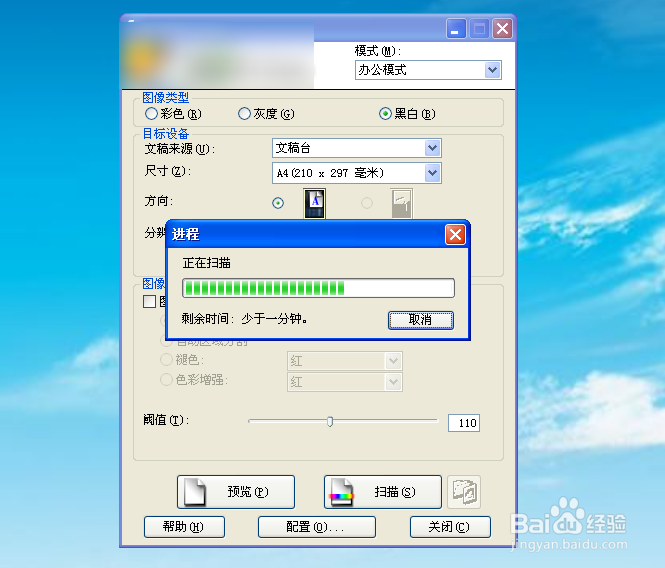The width and height of the screenshot is (665, 568).
Task: Cancel the scan with 取消 button
Action: [x=421, y=320]
